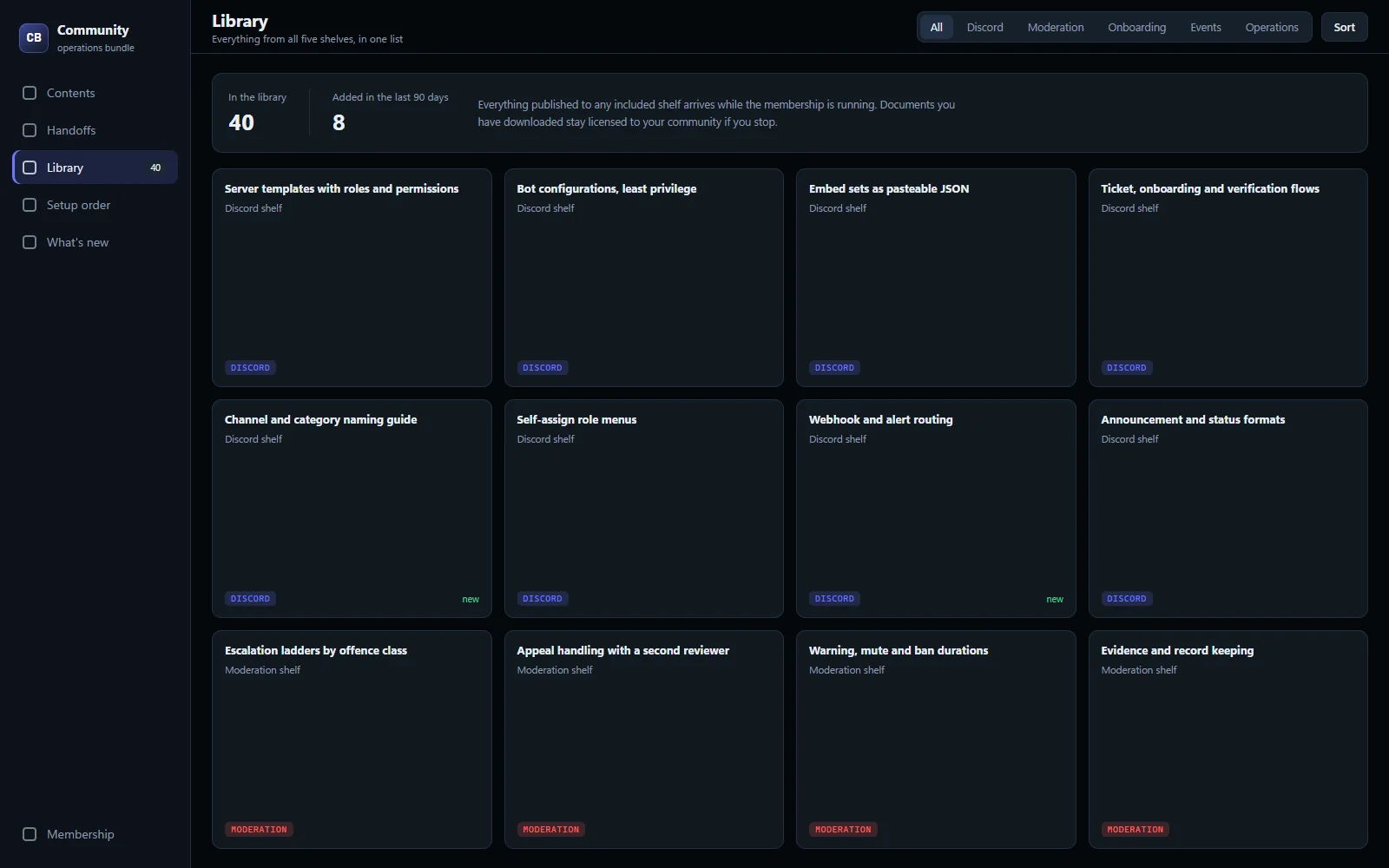Open the Self-assign role menus card
Viewport: 1389px width, 868px height.
click(x=643, y=509)
